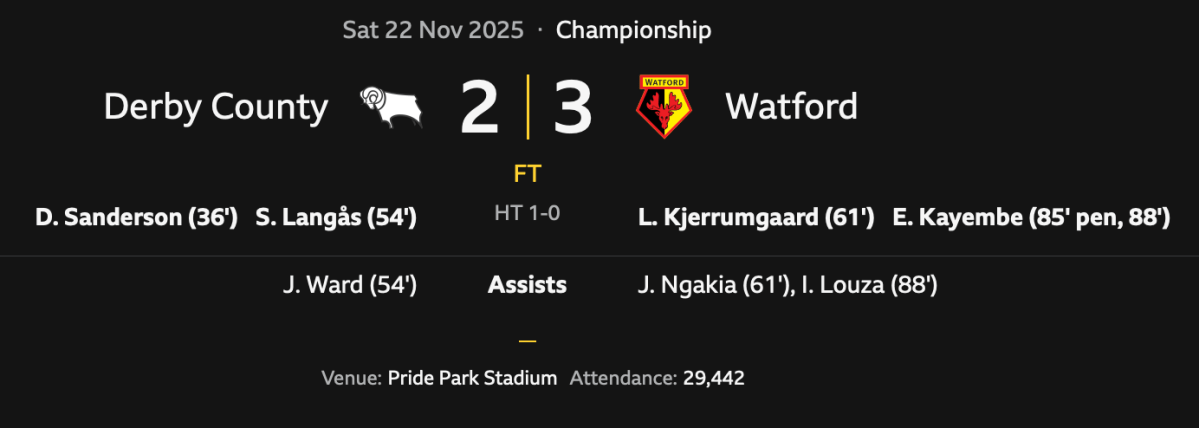
Task: Select I. Louza (88') assist entry
Action: [869, 285]
